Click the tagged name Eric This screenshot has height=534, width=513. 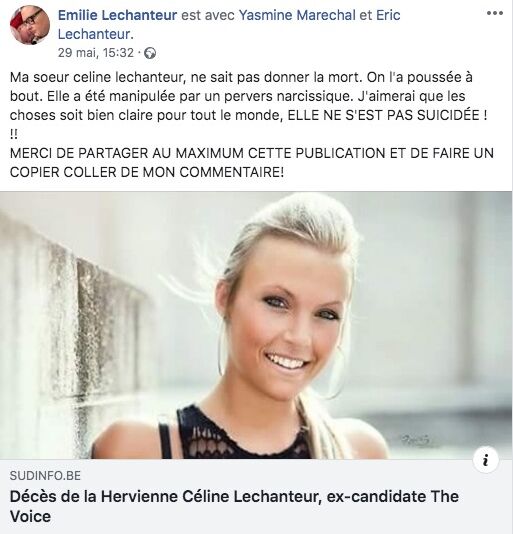388,15
